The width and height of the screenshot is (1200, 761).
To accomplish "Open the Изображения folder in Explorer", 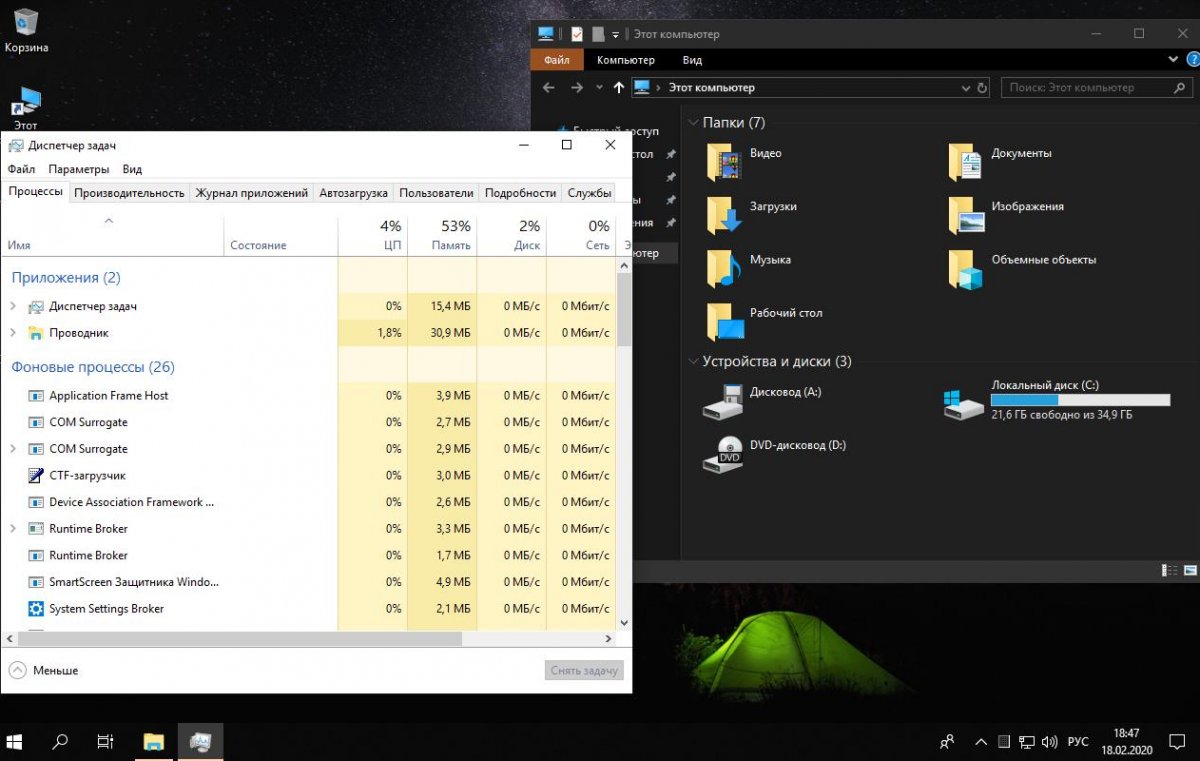I will 966,215.
